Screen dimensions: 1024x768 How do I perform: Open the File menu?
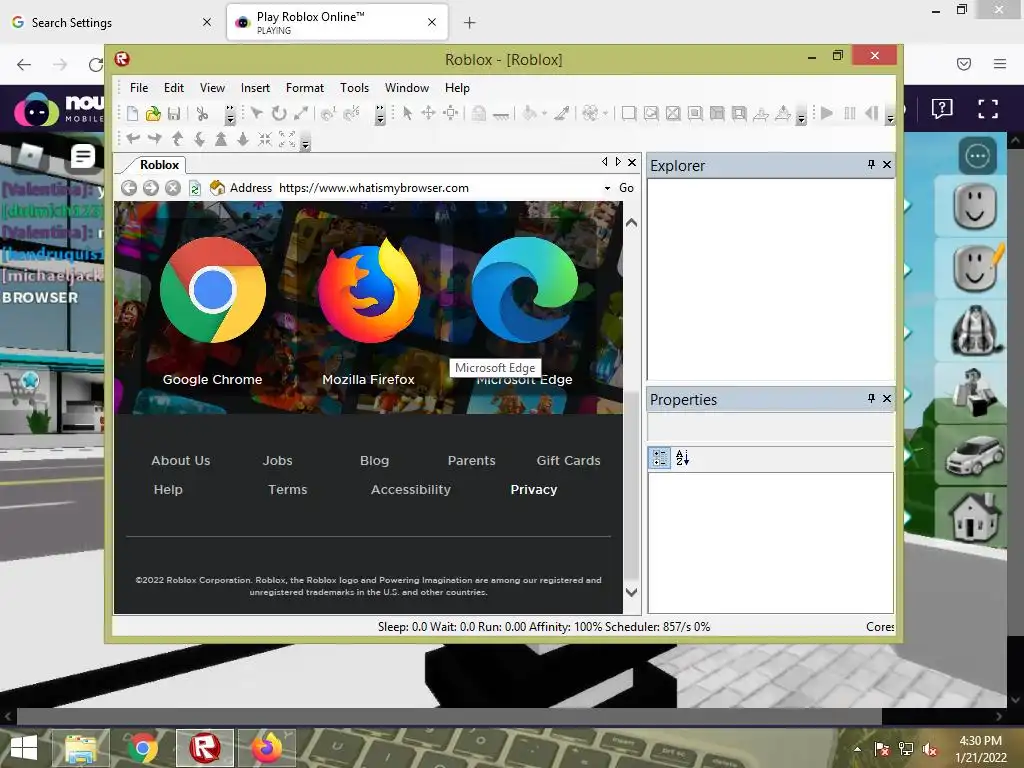(139, 88)
